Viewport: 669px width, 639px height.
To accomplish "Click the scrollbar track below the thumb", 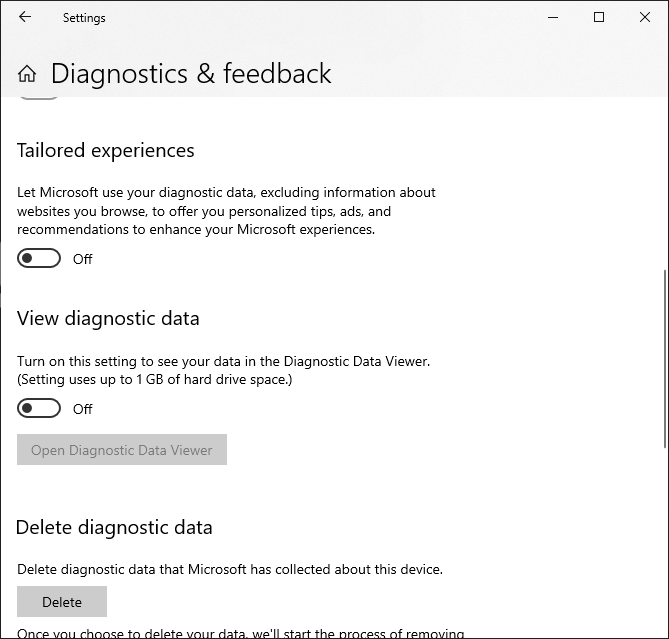I will (x=664, y=540).
